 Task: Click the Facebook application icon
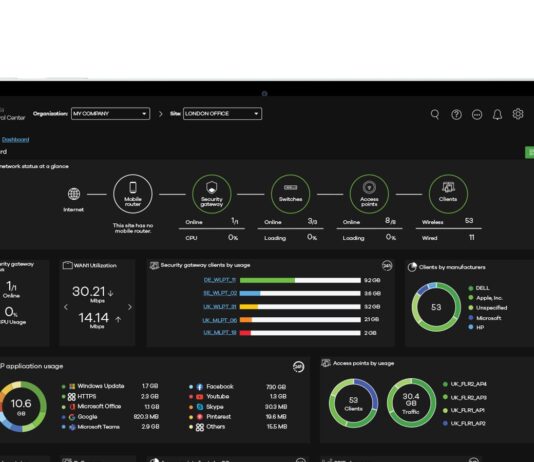(x=200, y=387)
